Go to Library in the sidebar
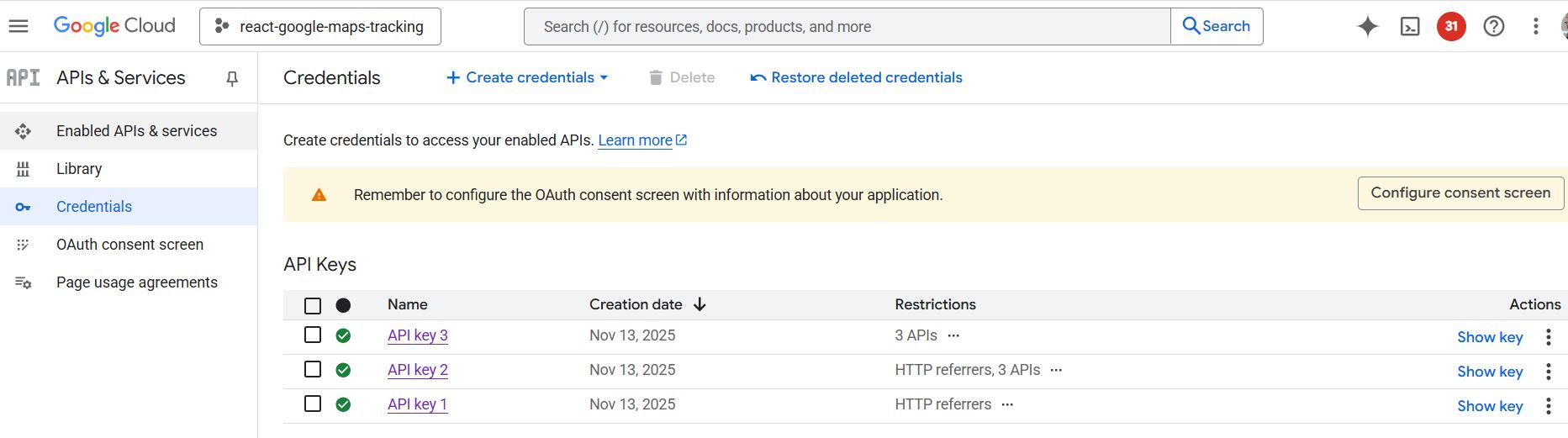Viewport: 1568px width, 438px height. (x=79, y=169)
